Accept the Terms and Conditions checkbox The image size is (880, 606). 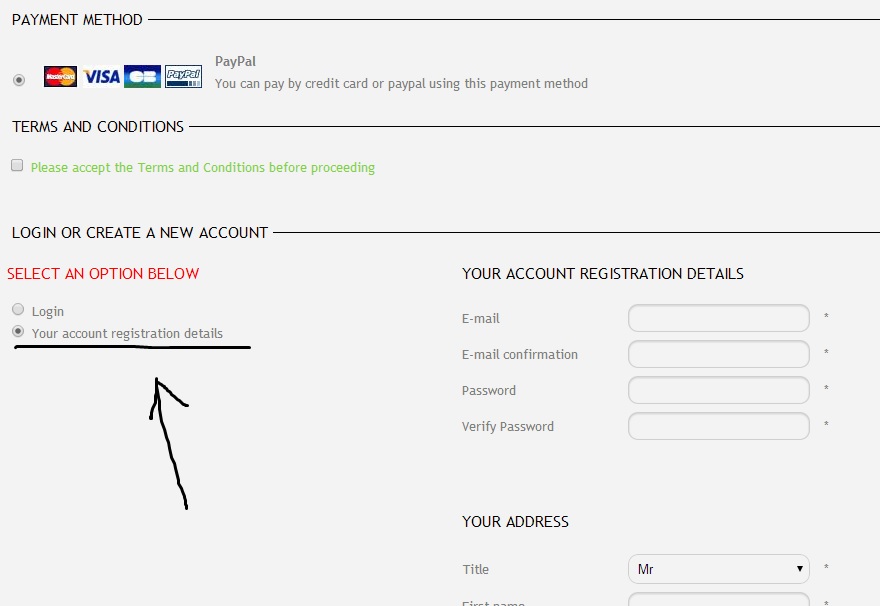point(17,166)
